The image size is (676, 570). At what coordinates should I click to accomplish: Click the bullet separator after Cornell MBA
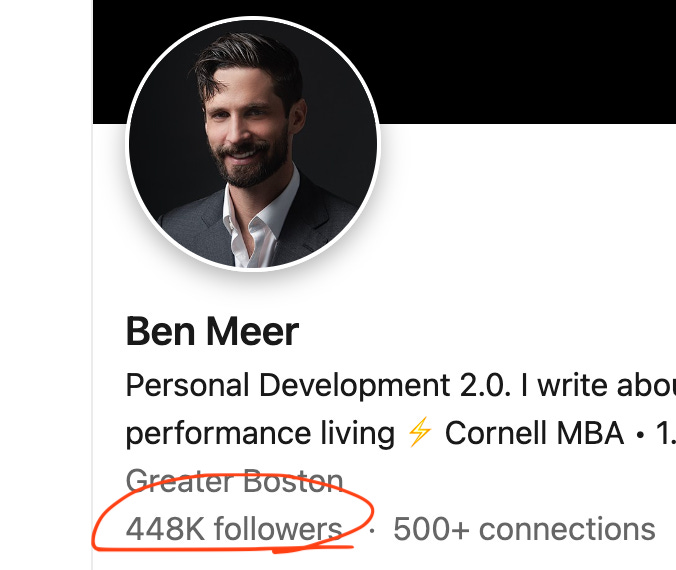tap(640, 434)
